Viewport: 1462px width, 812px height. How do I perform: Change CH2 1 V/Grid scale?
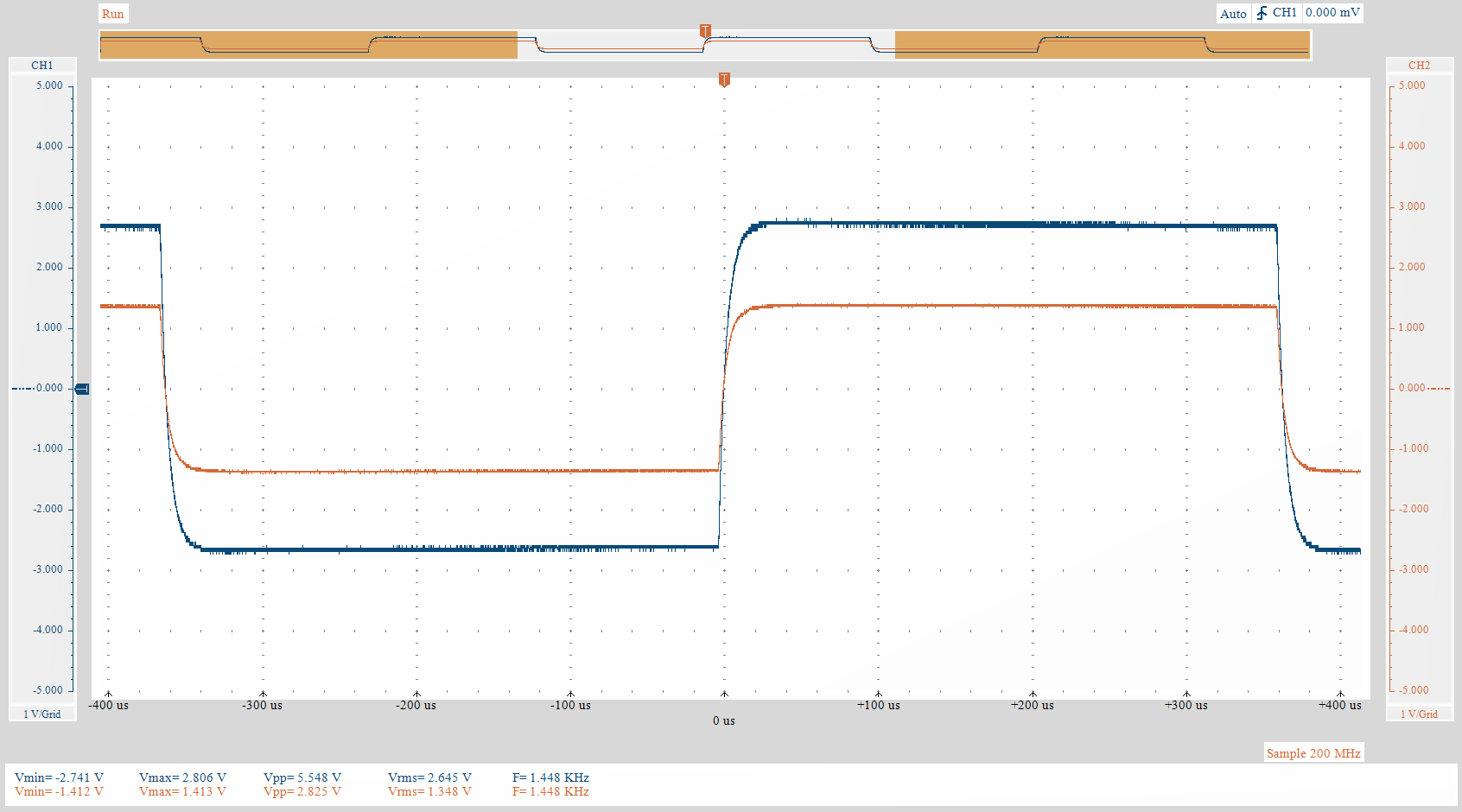pos(1419,714)
